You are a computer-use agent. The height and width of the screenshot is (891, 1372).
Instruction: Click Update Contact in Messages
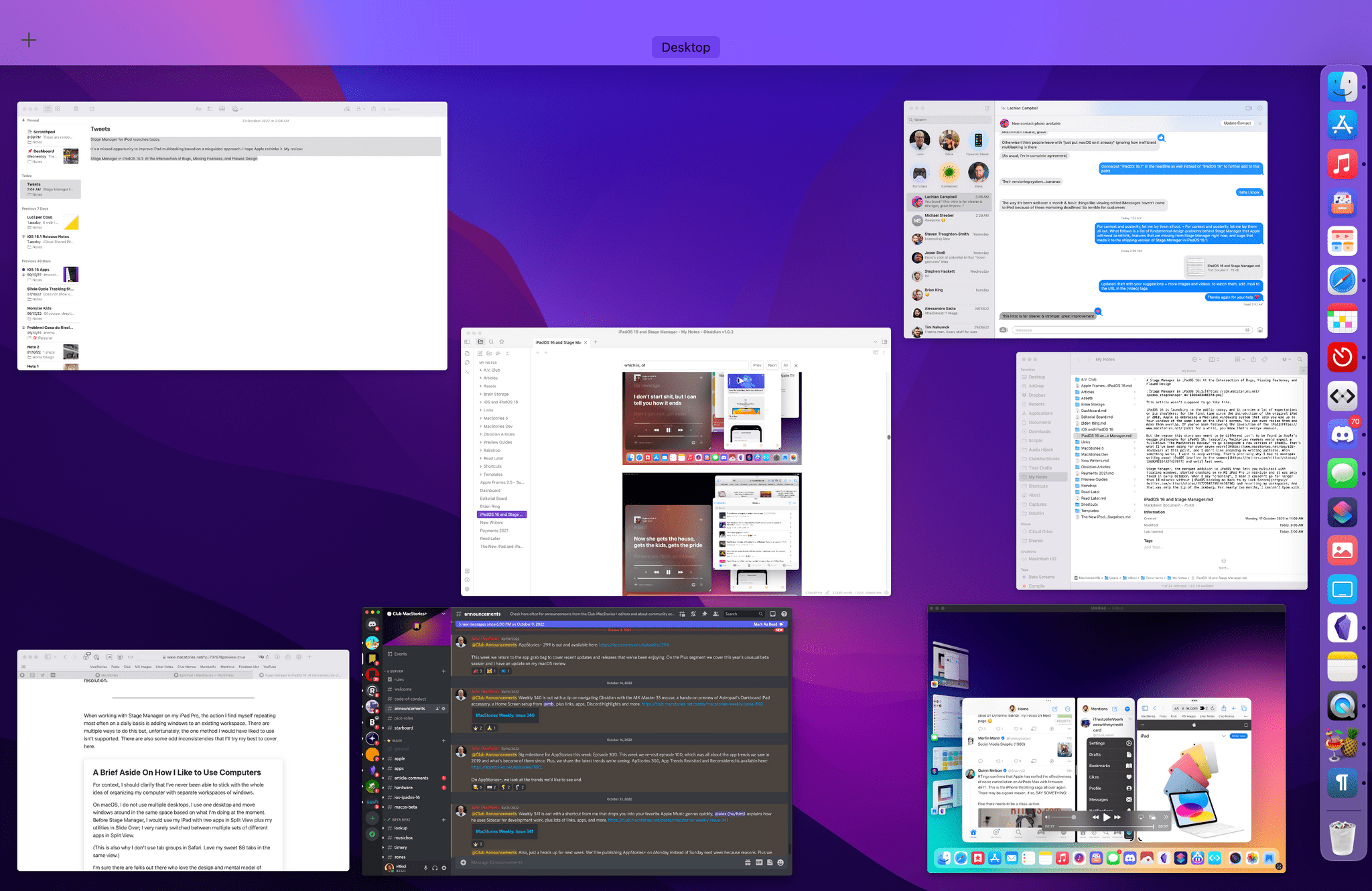click(1237, 123)
